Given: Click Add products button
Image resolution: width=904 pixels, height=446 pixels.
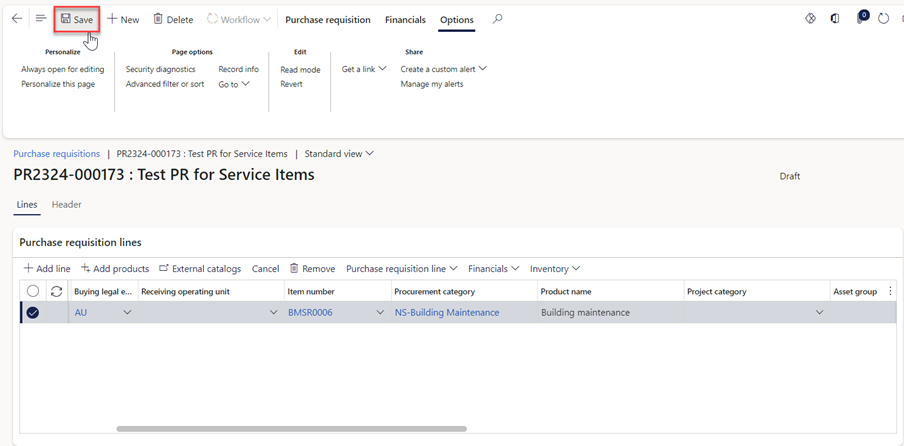Looking at the screenshot, I should pos(115,269).
